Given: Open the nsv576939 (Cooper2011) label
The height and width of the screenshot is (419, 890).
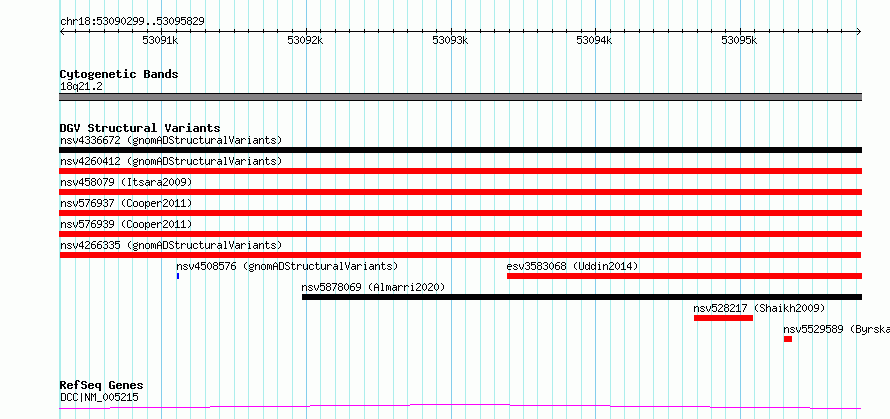Looking at the screenshot, I should [126, 224].
